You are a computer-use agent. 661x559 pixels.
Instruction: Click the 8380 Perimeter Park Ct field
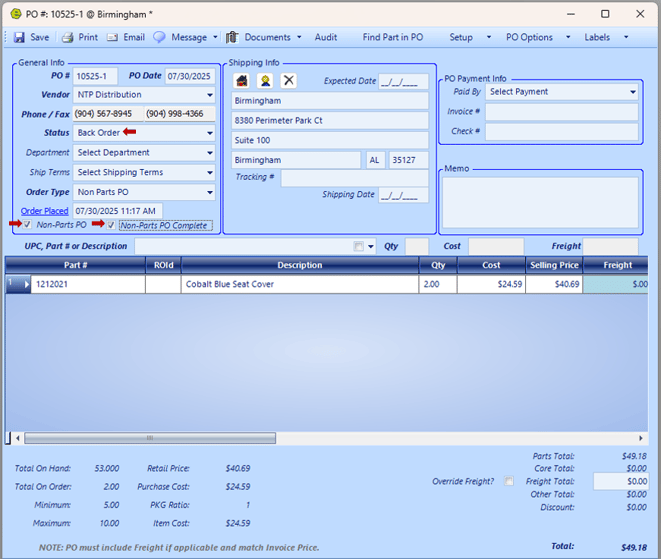330,121
